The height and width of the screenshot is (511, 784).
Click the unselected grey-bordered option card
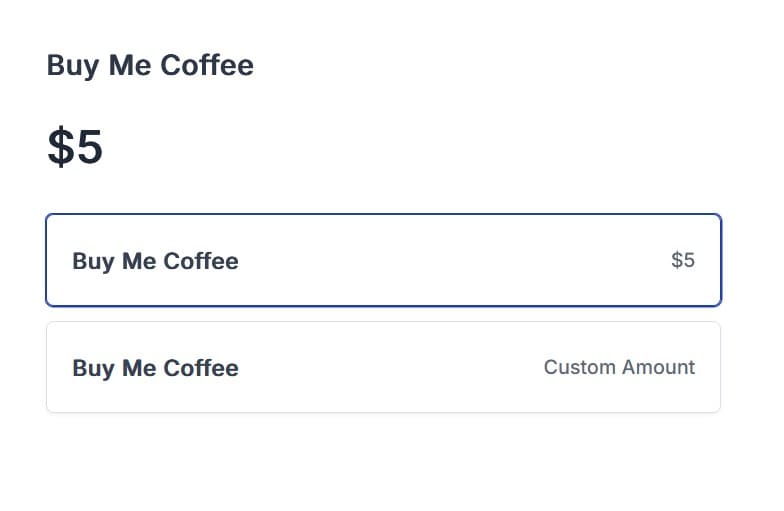tap(383, 367)
